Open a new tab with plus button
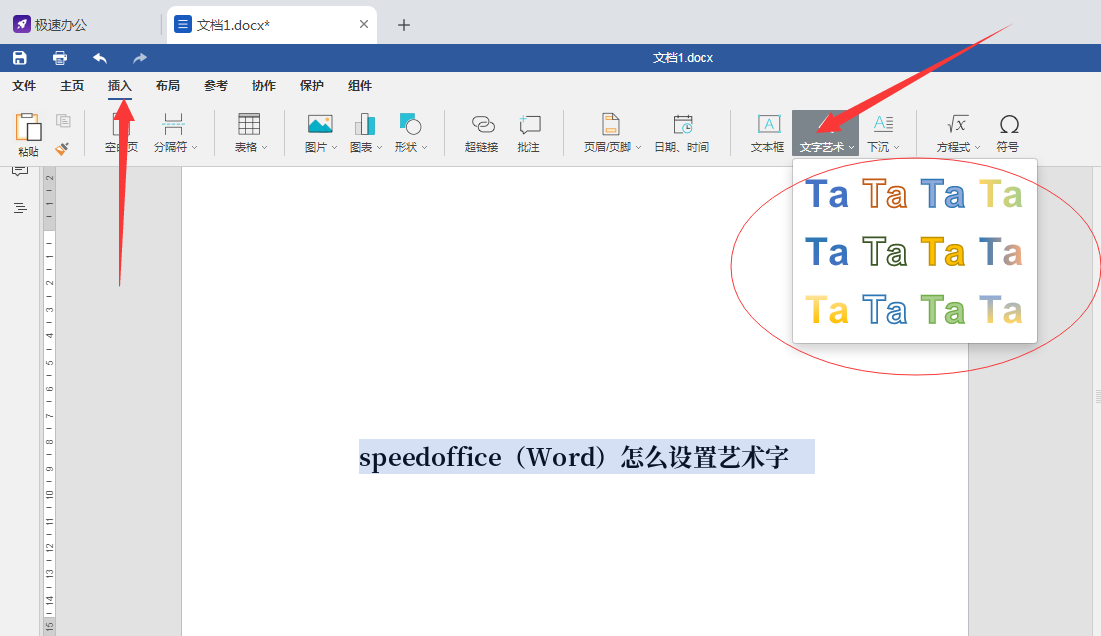The width and height of the screenshot is (1101, 636). [x=404, y=25]
